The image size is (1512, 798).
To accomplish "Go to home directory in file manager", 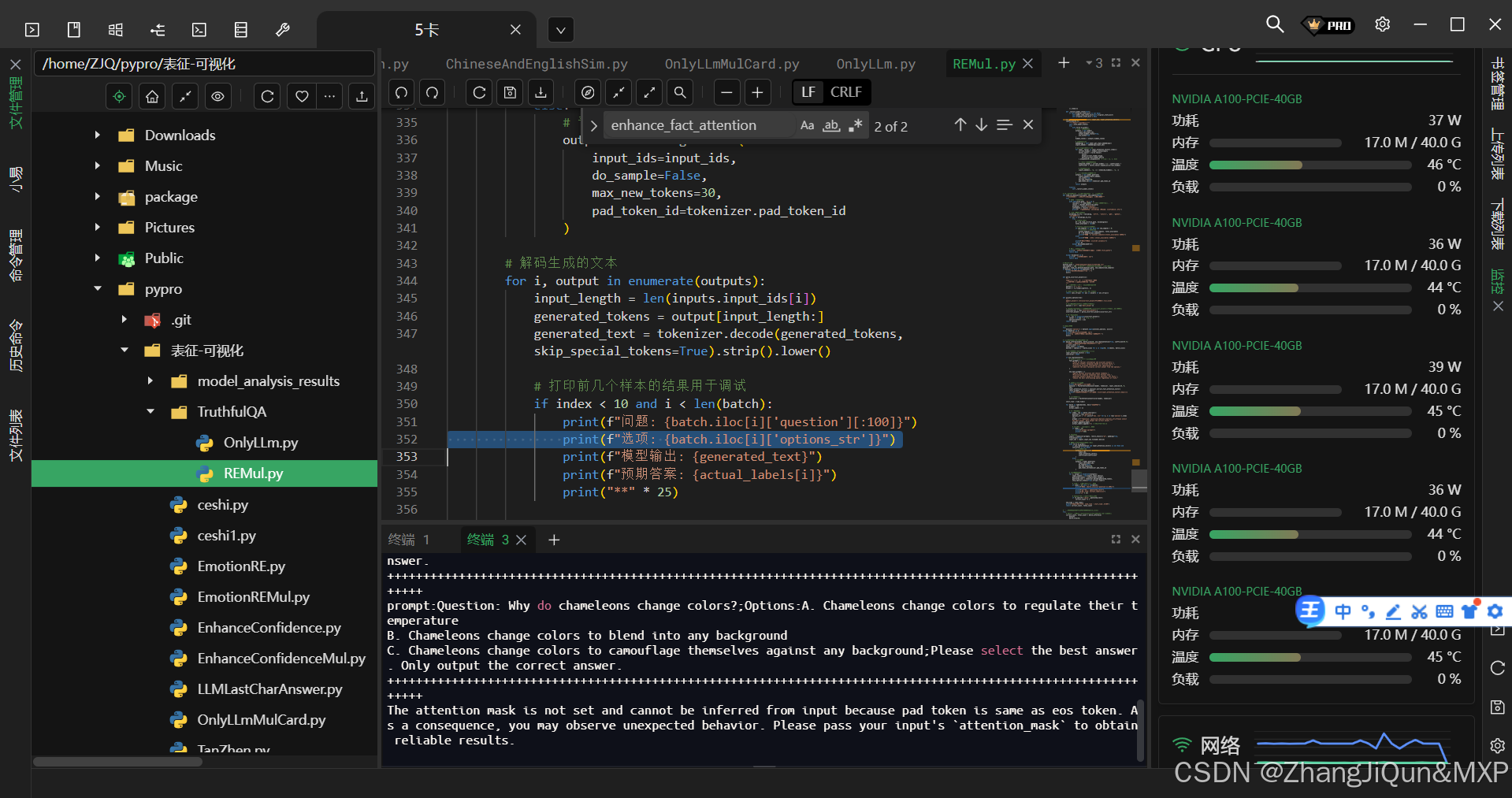I will coord(152,96).
